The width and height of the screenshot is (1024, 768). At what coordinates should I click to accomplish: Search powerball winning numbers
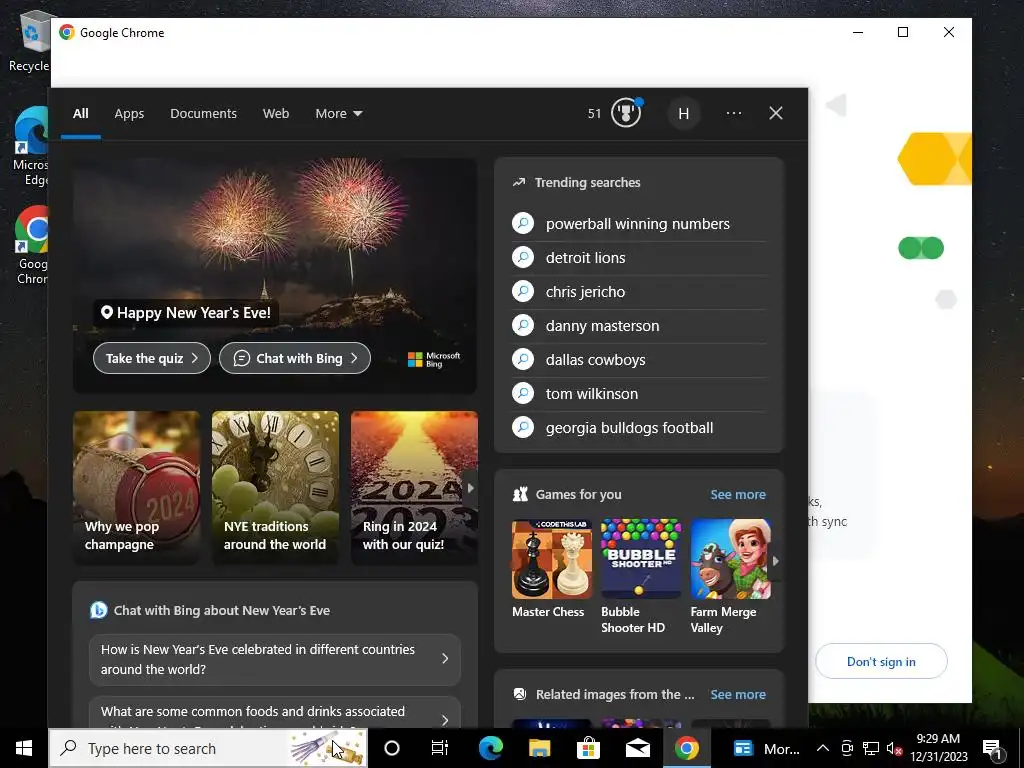coord(637,223)
